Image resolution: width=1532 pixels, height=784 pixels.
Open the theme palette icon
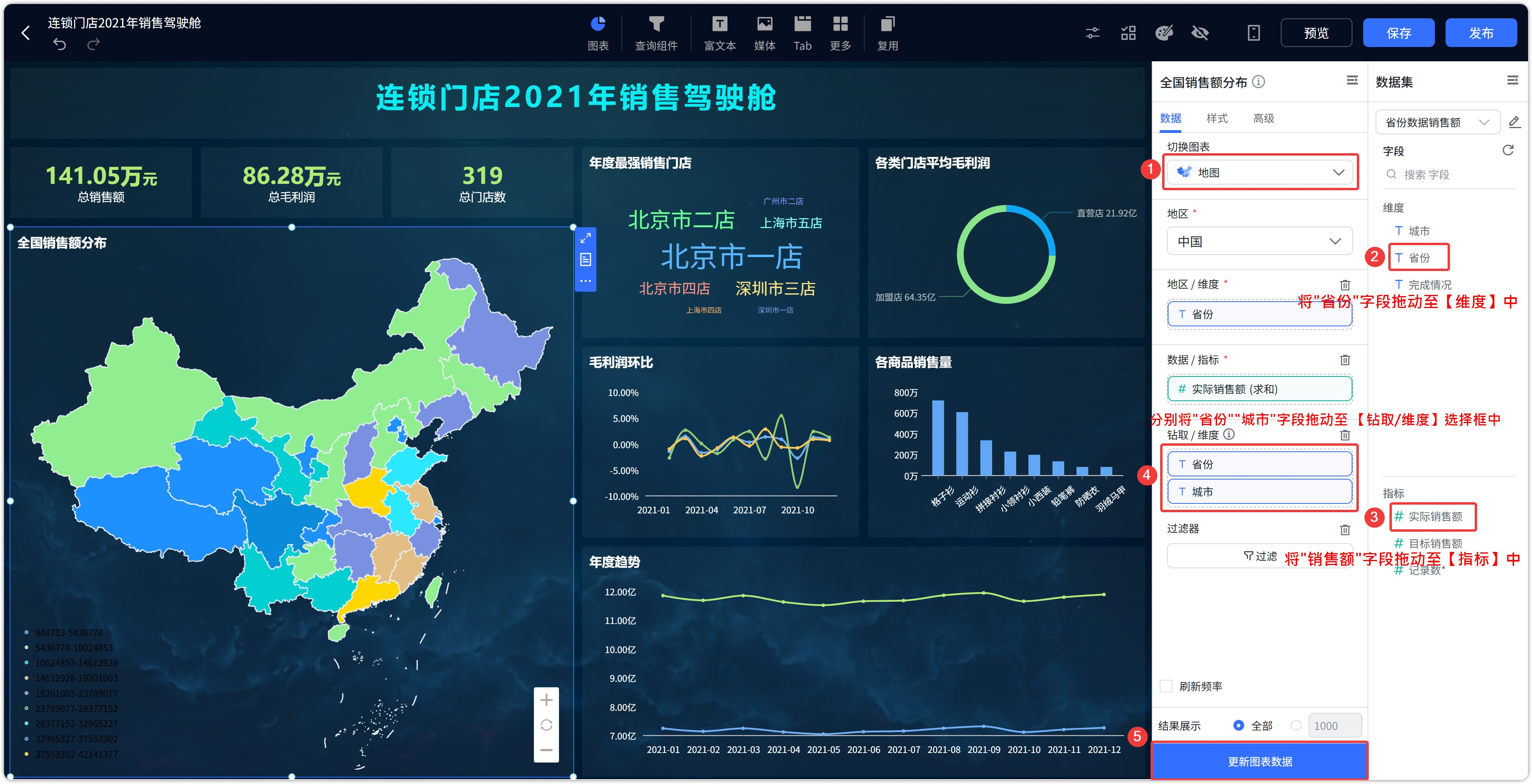tap(1164, 33)
